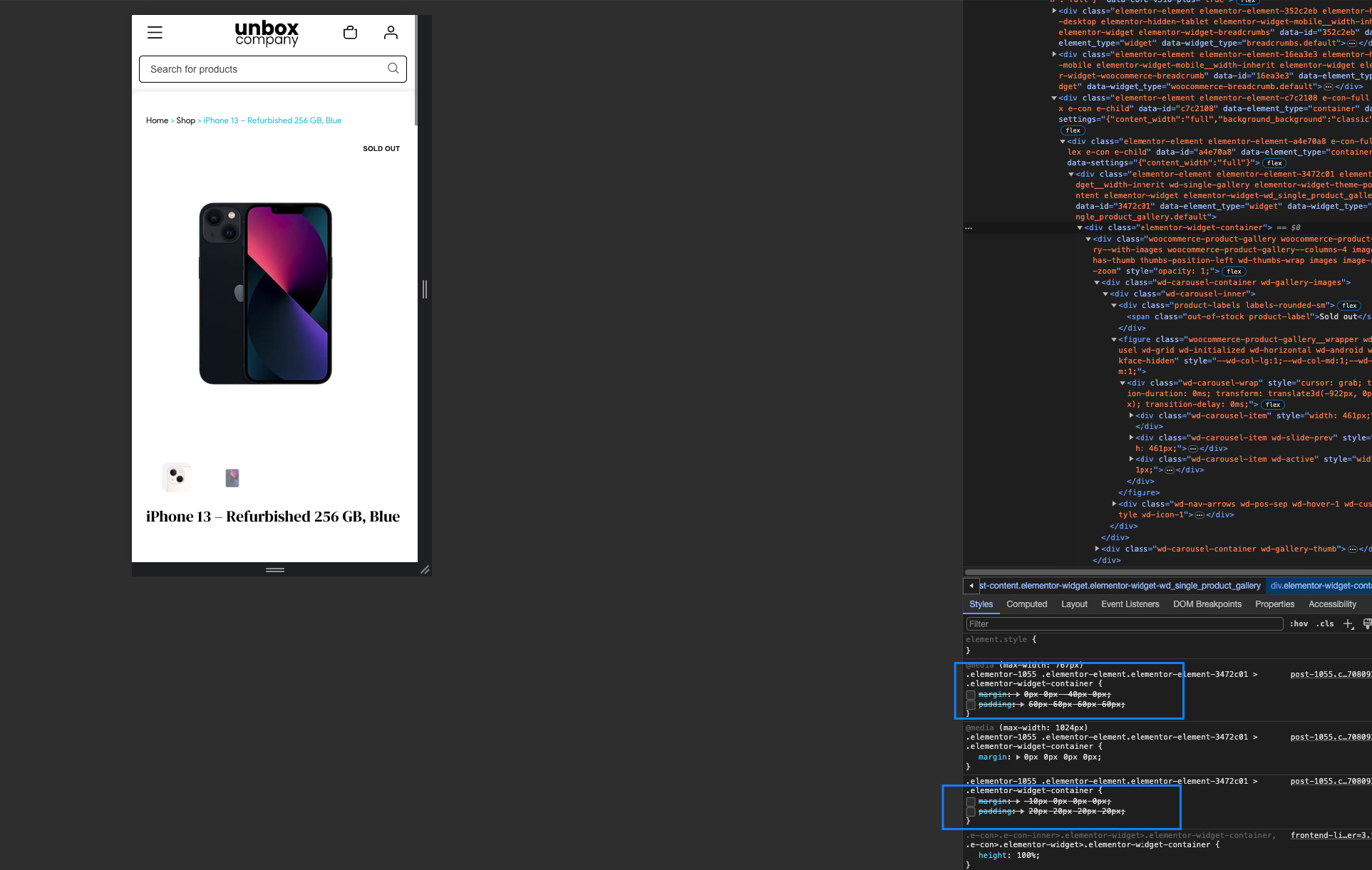
Task: Expand the elementor-element-16ea3e3 div node
Action: (x=1054, y=54)
